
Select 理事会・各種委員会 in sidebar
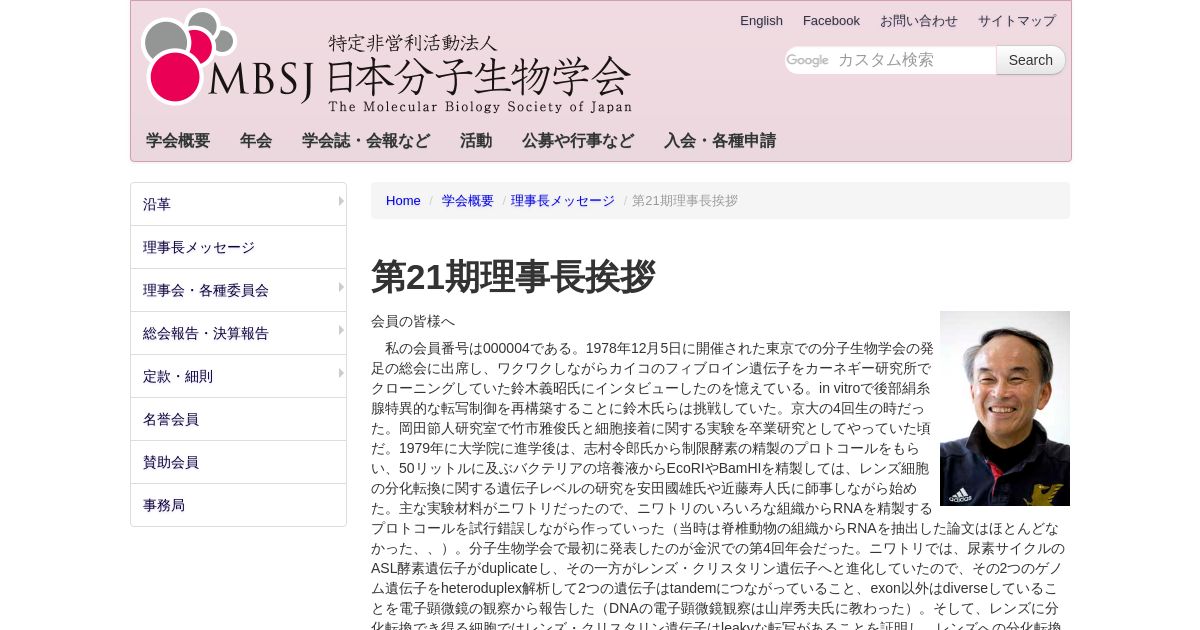pos(238,290)
